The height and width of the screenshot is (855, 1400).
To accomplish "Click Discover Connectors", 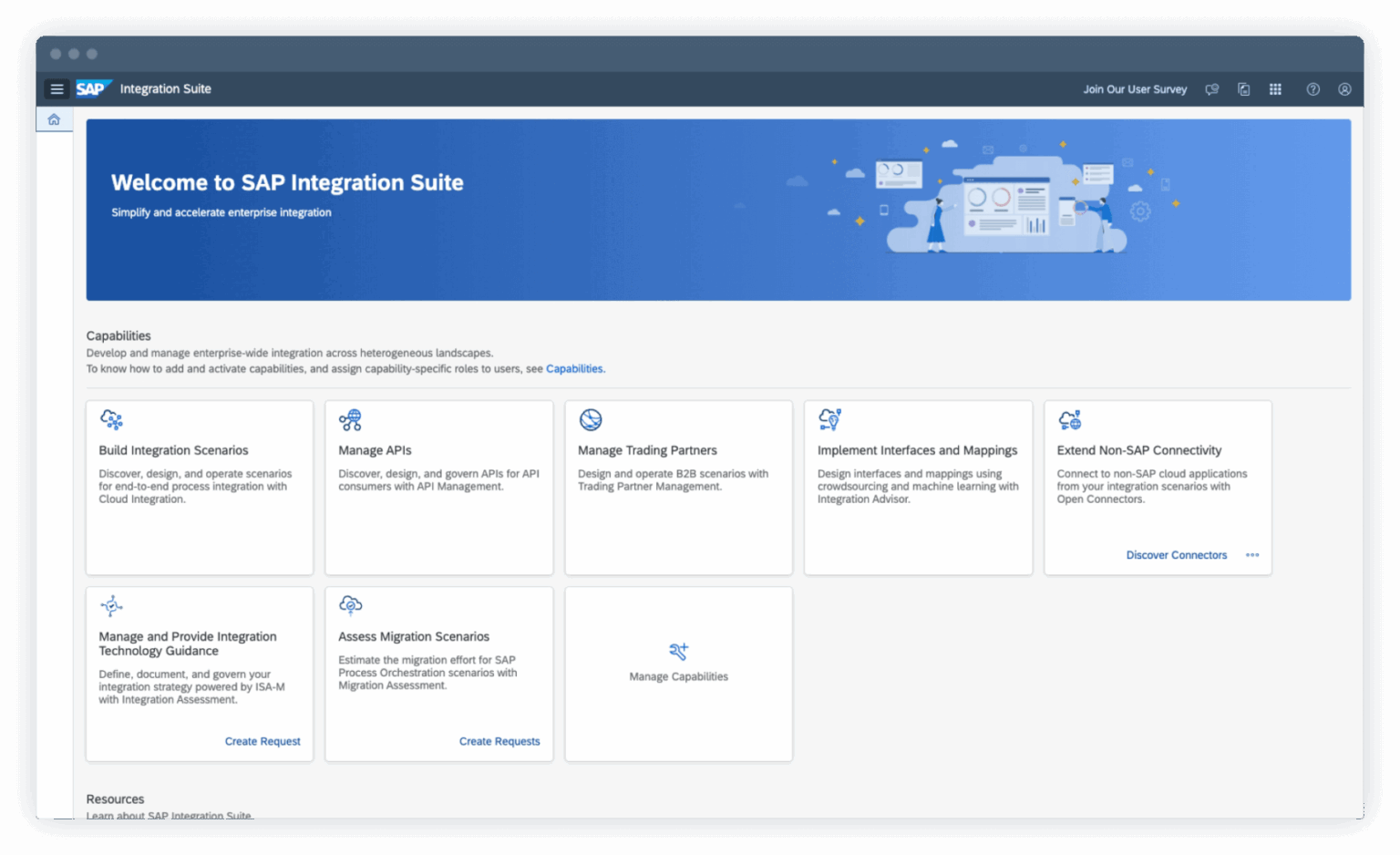I will coord(1177,555).
